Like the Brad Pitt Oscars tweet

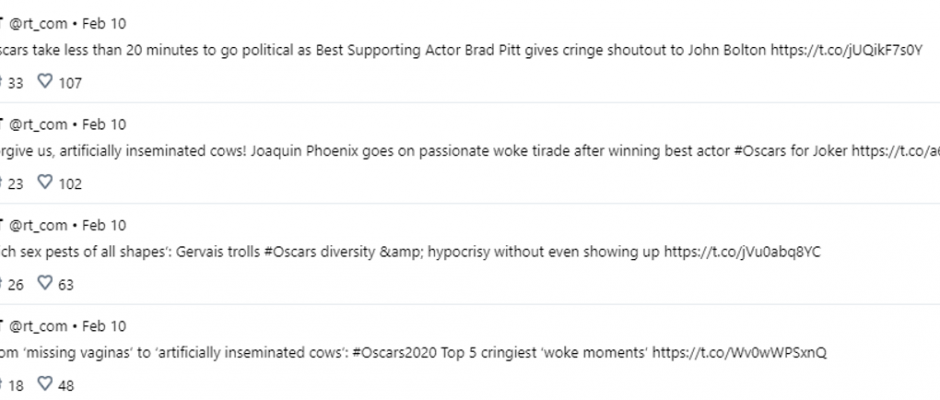[x=45, y=81]
